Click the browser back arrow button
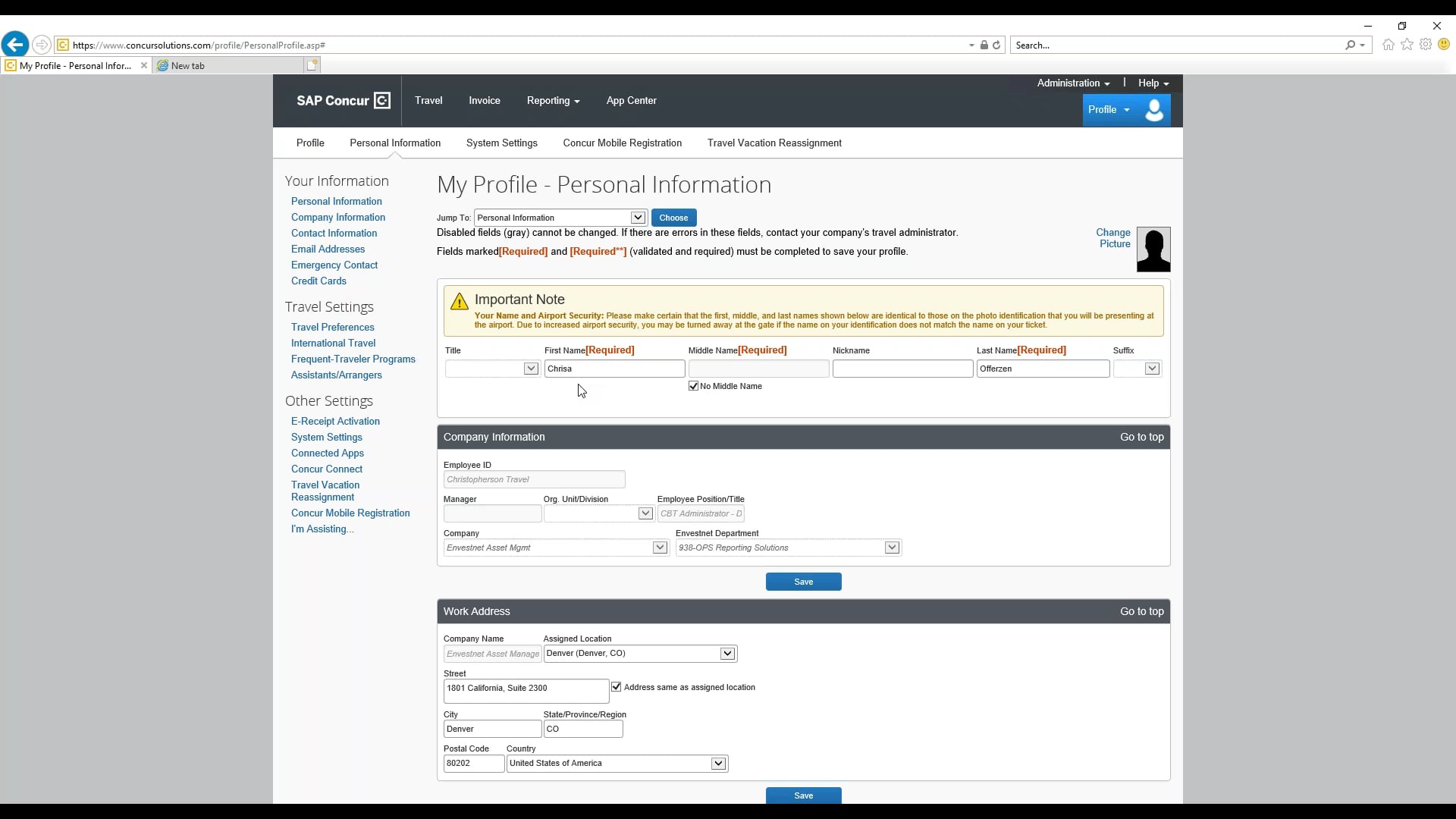Screen dimensions: 1456x819 click(15, 44)
